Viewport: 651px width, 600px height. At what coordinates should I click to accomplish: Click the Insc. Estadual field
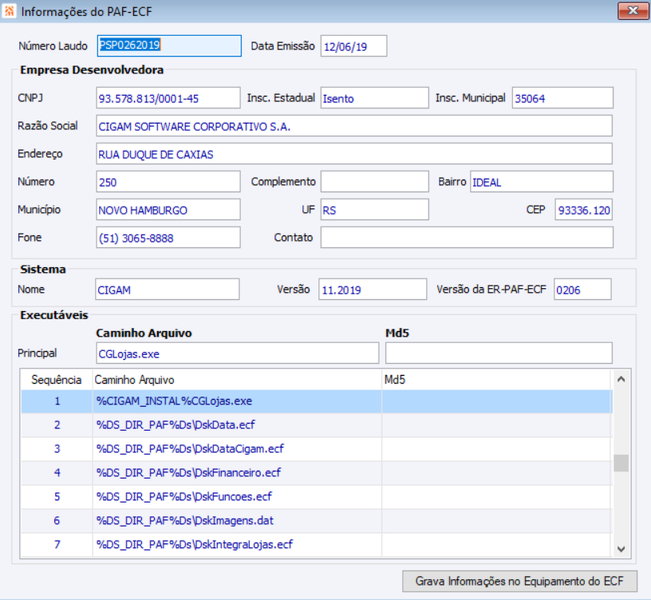point(374,98)
